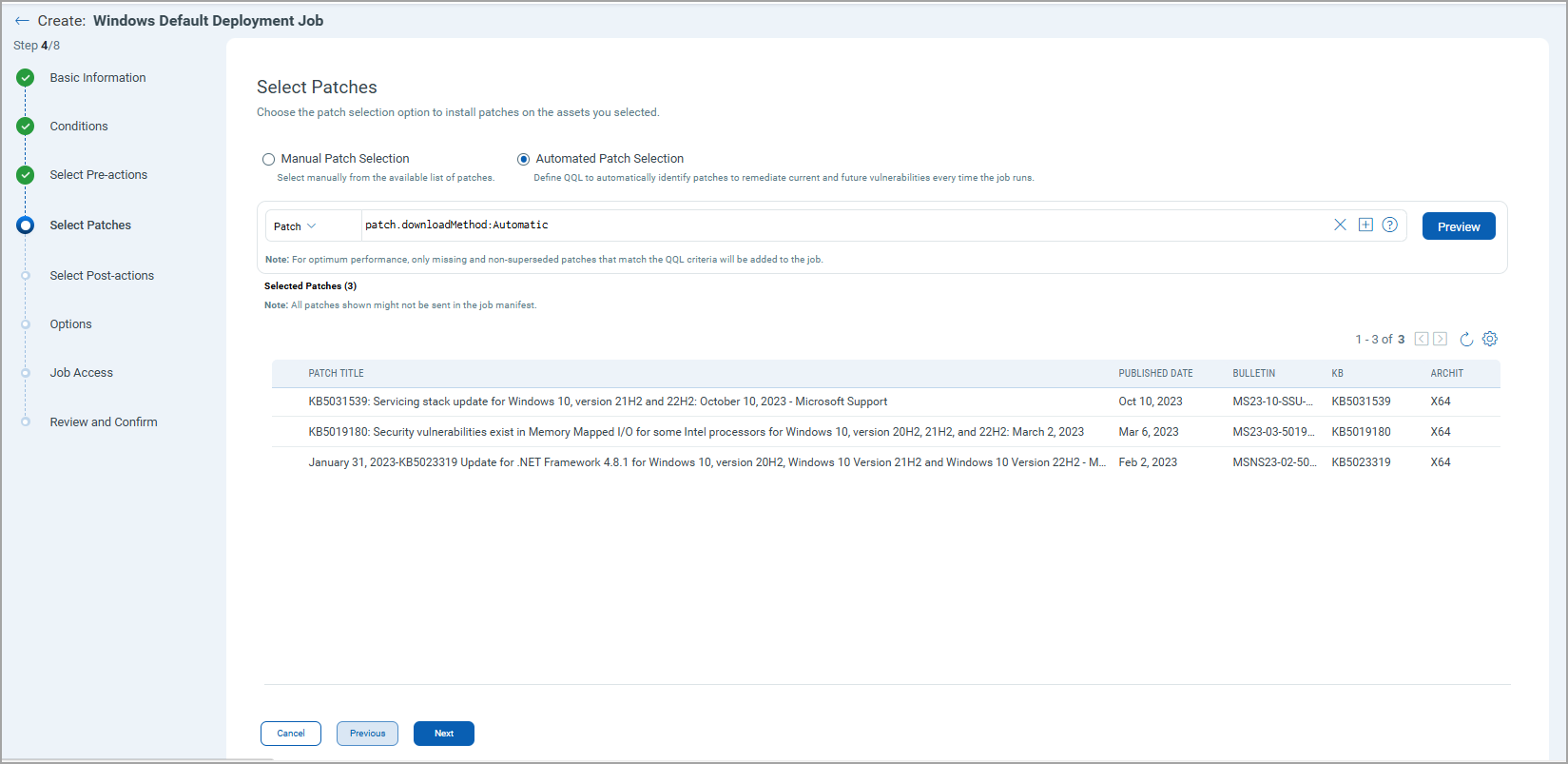Click Select Pre-actions green check icon
Viewport: 1568px width, 764px height.
click(x=26, y=175)
